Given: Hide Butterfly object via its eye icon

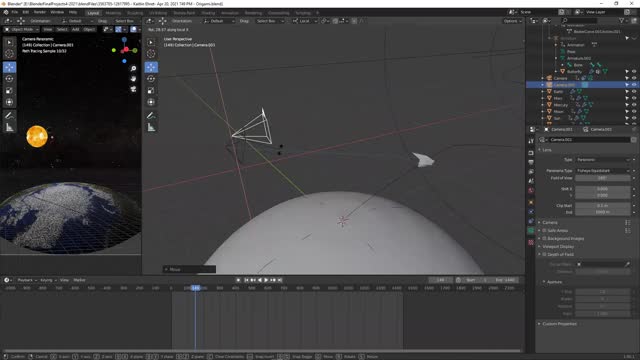Looking at the screenshot, I should [634, 71].
